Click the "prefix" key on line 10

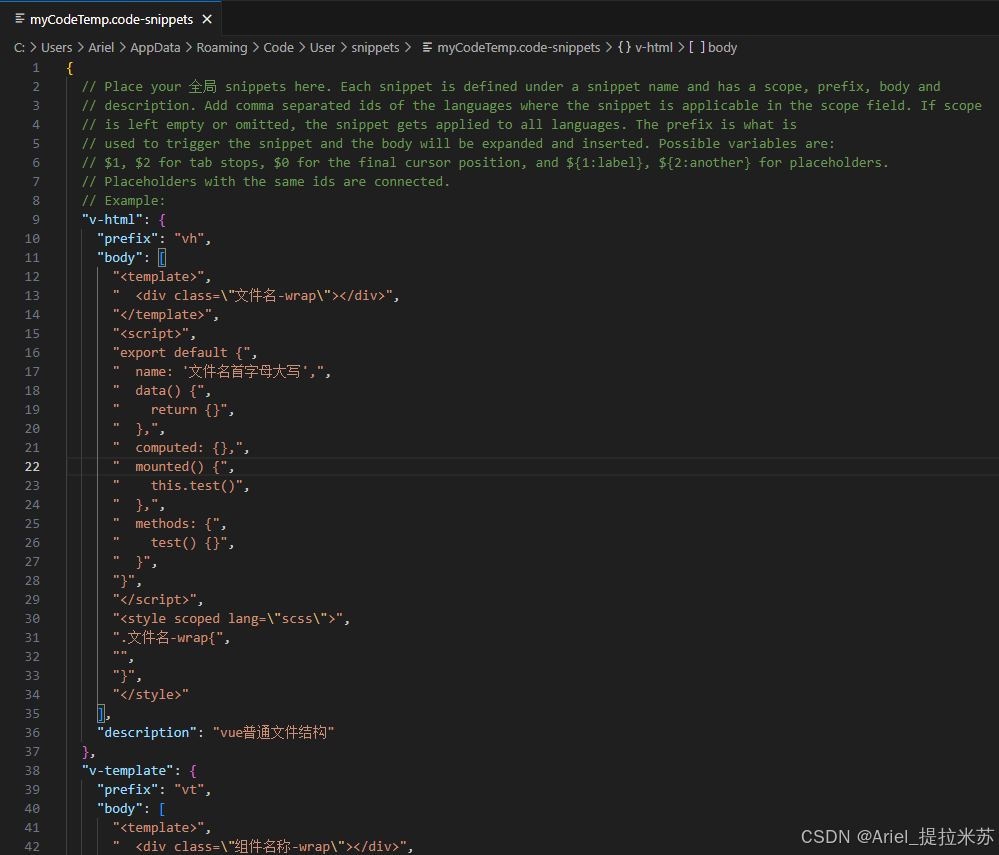pyautogui.click(x=127, y=239)
